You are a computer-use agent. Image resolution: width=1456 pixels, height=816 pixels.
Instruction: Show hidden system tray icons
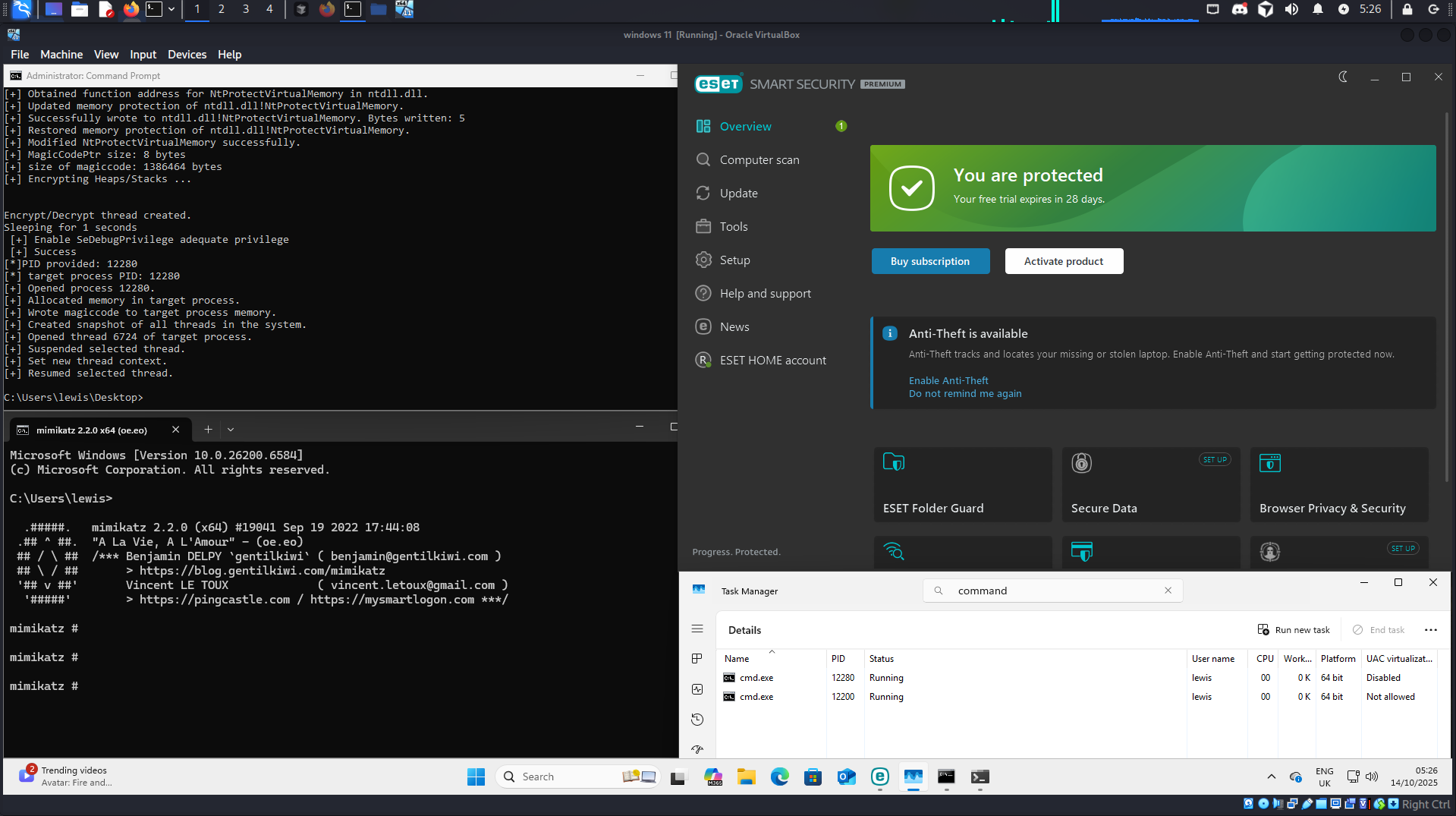pos(1271,777)
